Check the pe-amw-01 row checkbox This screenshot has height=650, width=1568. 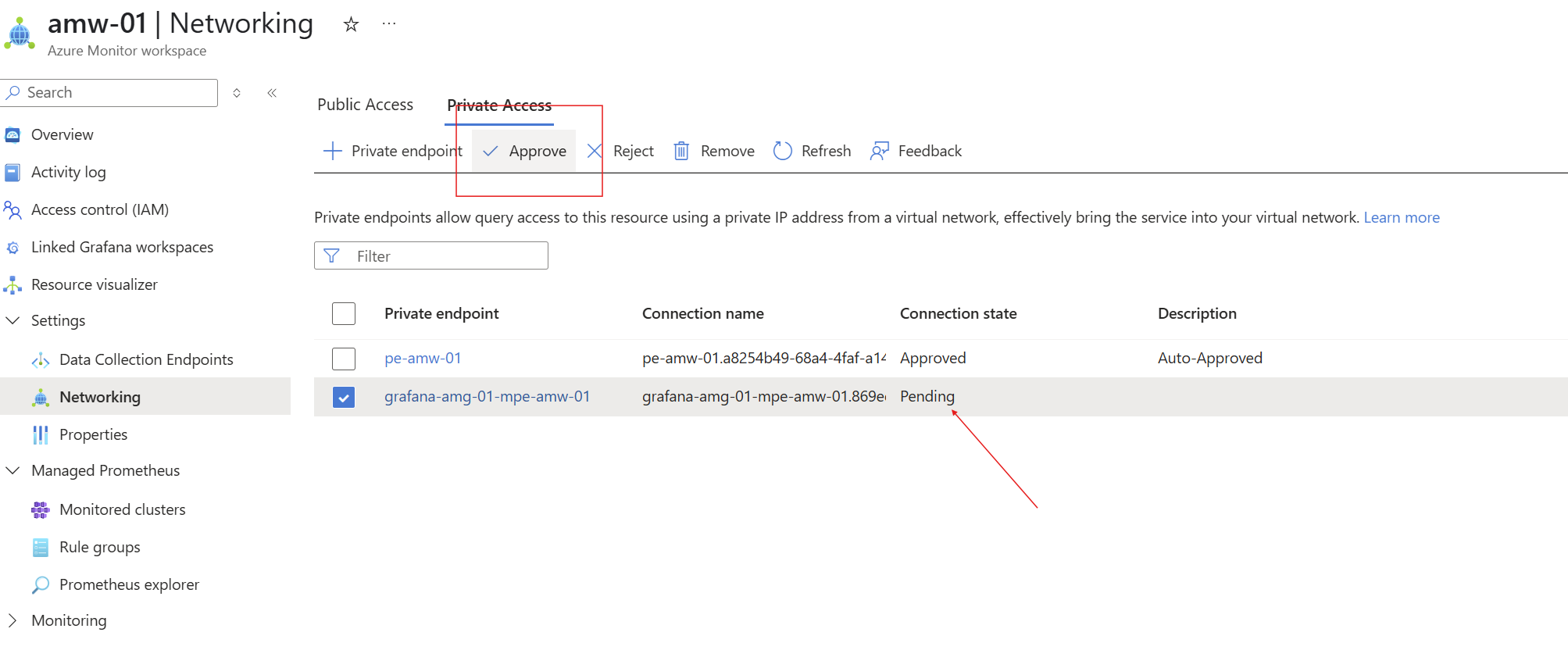tap(344, 359)
